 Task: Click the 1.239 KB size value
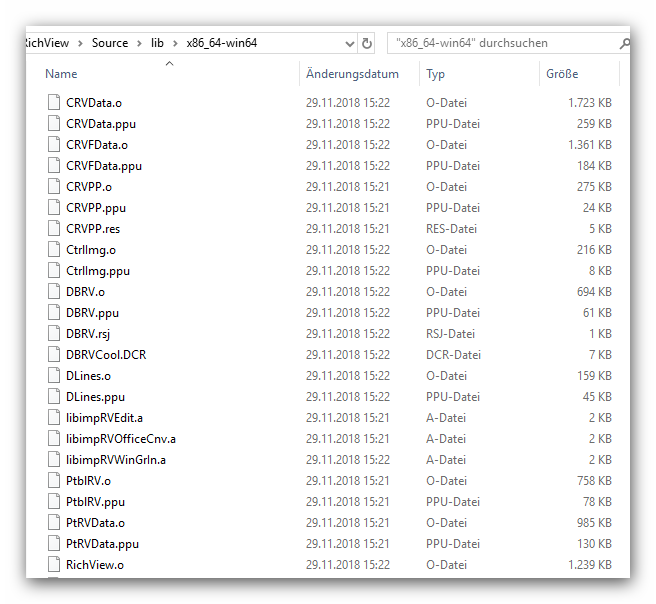[x=590, y=565]
